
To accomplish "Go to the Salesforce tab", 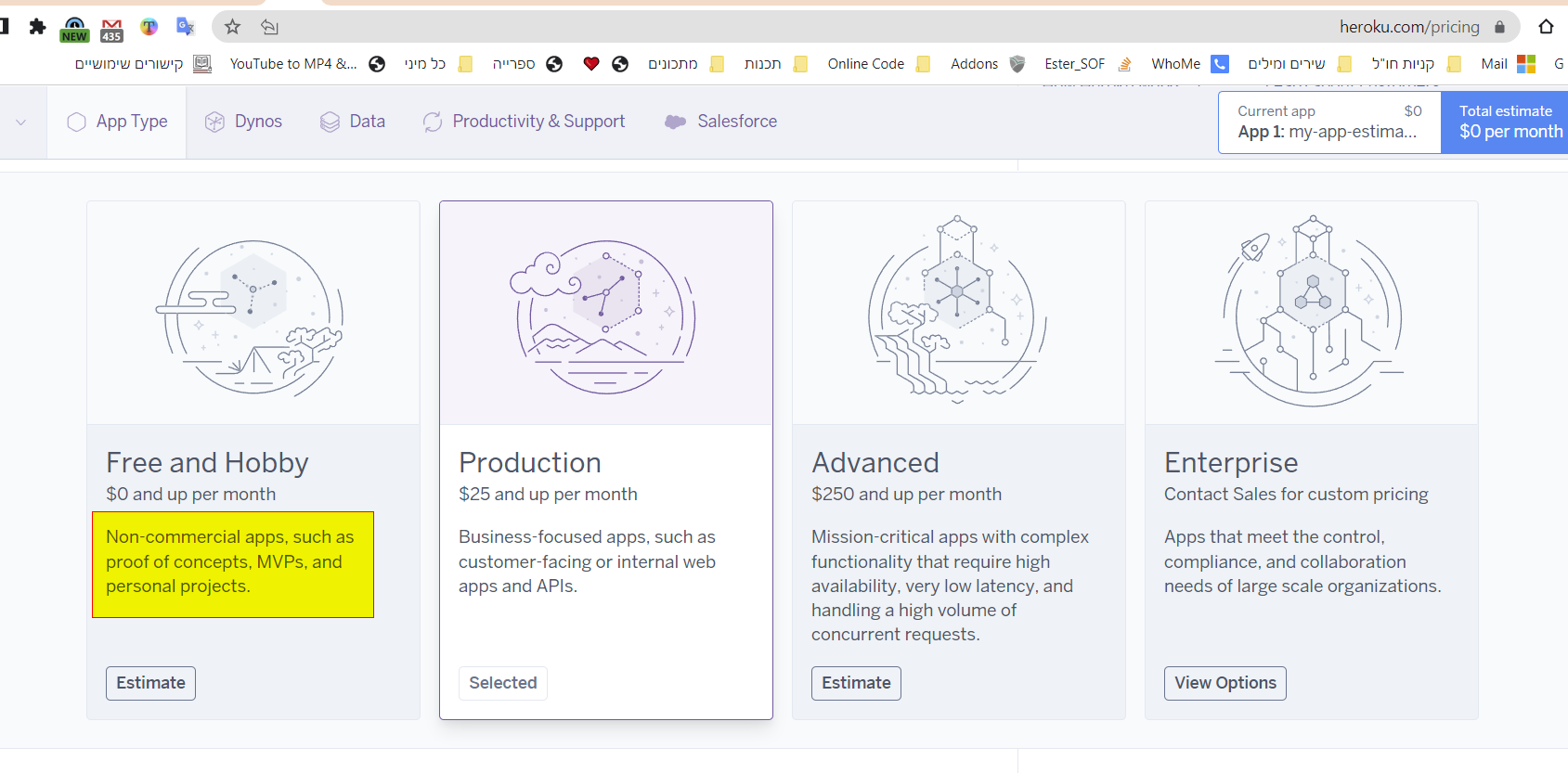I will point(721,122).
